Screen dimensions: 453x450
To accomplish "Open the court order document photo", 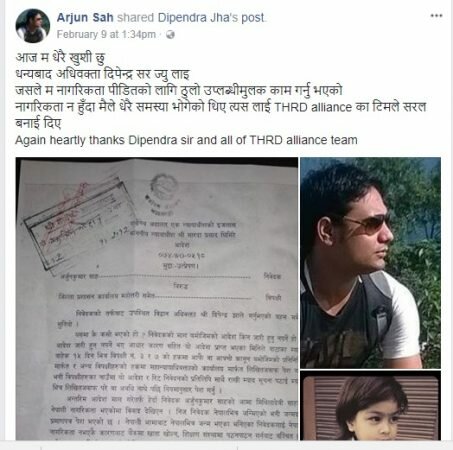I will coord(157,299).
